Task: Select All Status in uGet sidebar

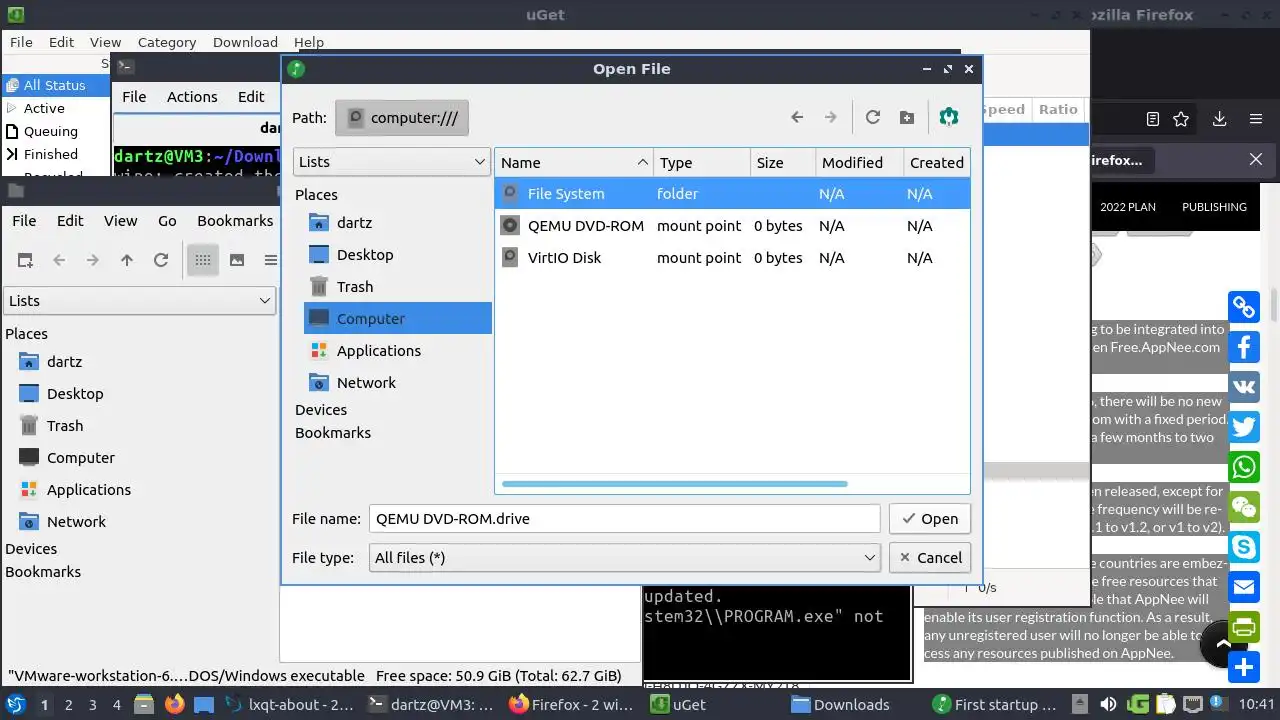Action: (x=55, y=85)
